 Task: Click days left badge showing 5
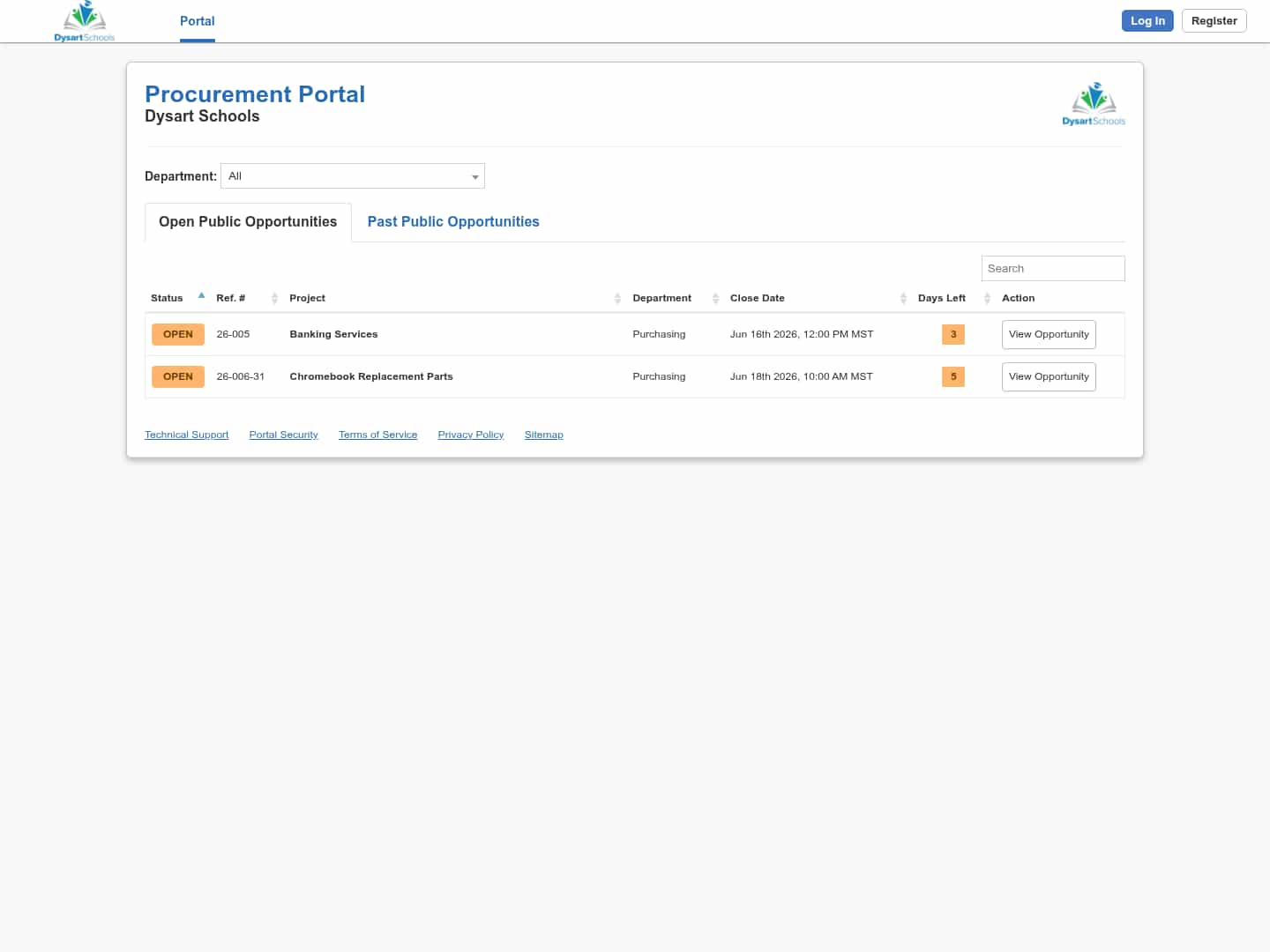click(x=953, y=377)
